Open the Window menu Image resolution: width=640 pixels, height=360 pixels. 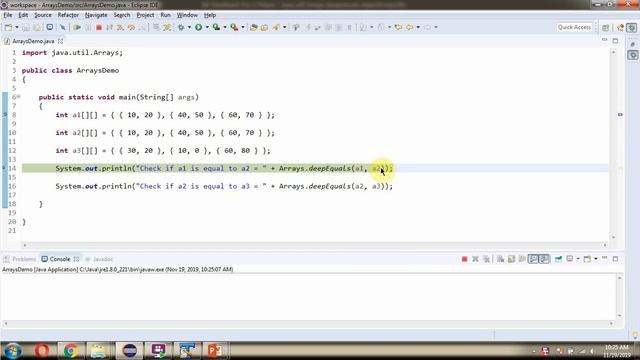pyautogui.click(x=187, y=15)
